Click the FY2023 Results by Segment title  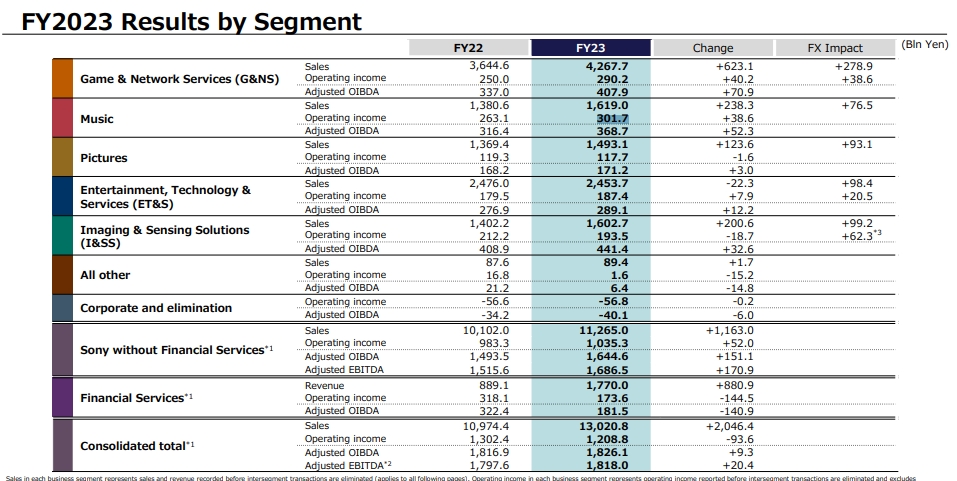coord(185,21)
